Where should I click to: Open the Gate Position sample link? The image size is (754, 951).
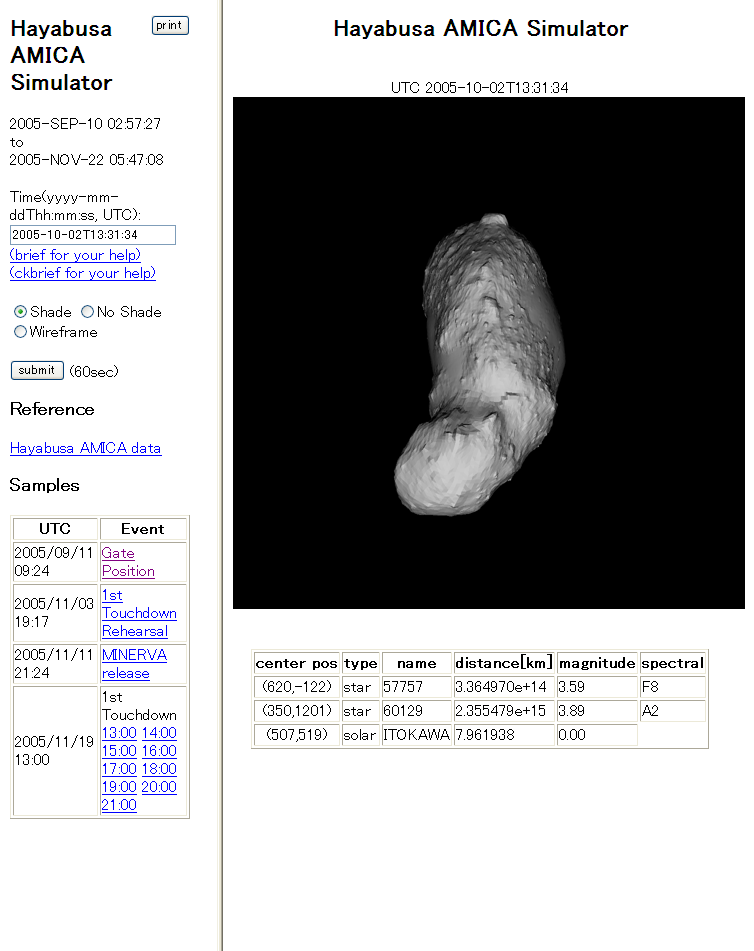[x=128, y=562]
